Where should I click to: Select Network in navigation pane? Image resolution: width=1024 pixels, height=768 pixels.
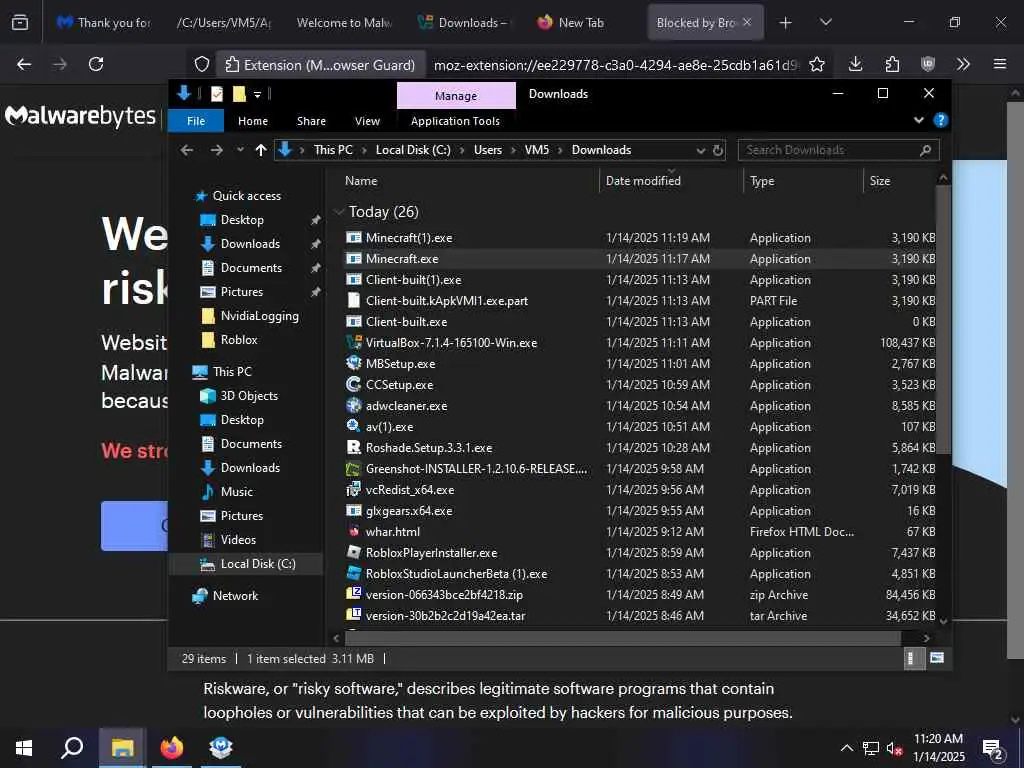pyautogui.click(x=235, y=596)
